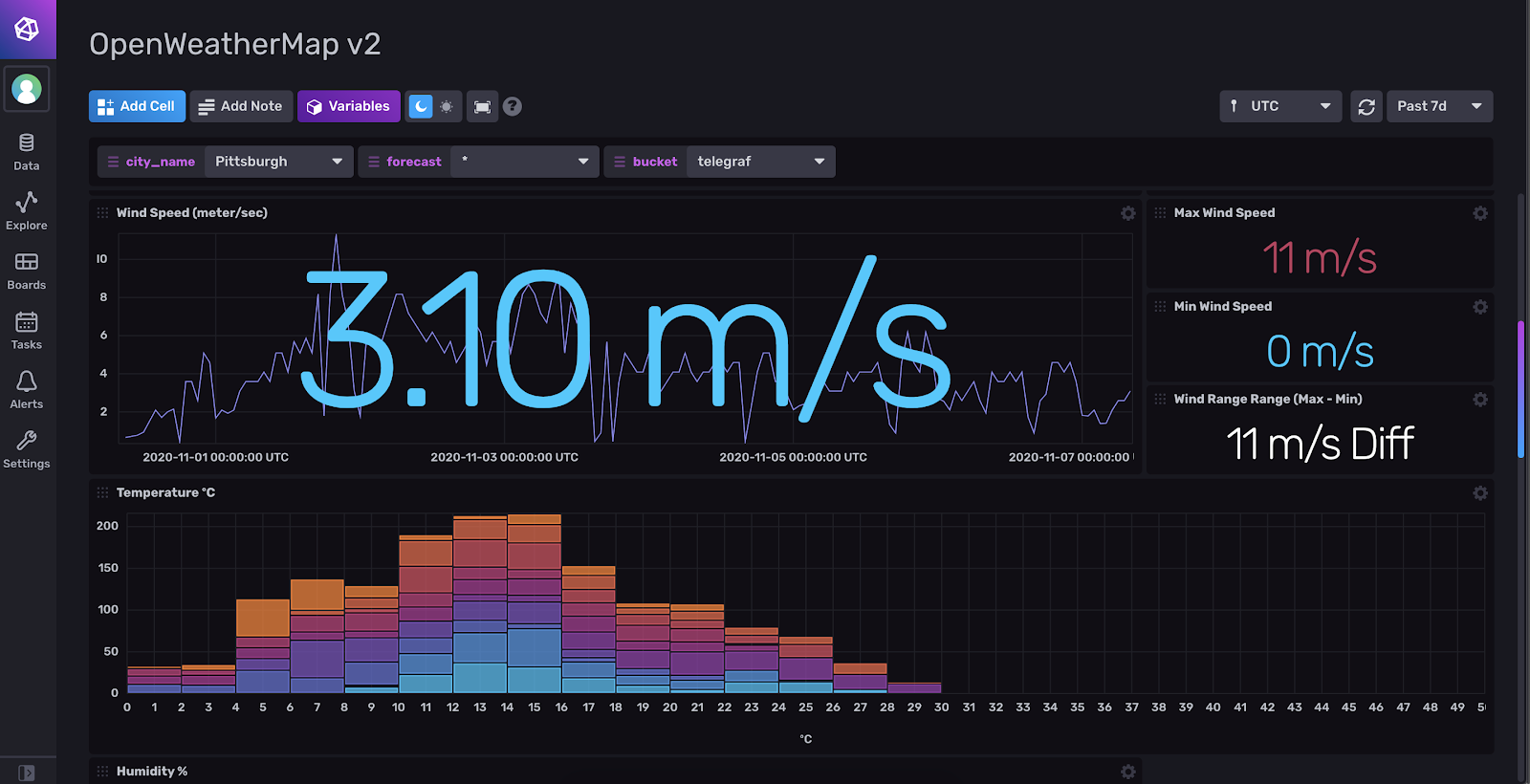Collapse the sidebar navigation

pyautogui.click(x=27, y=772)
